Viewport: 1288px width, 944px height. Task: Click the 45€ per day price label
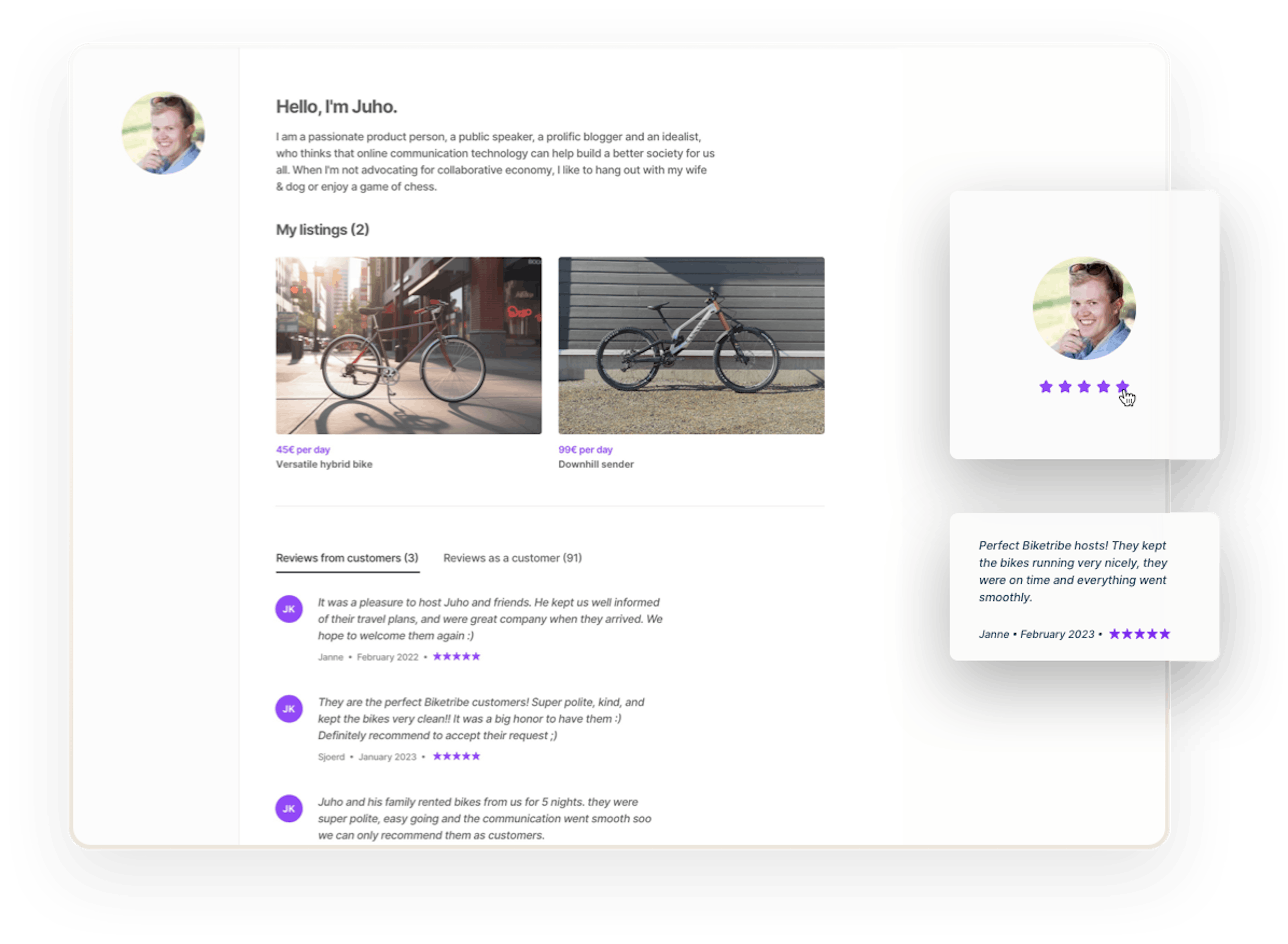303,449
